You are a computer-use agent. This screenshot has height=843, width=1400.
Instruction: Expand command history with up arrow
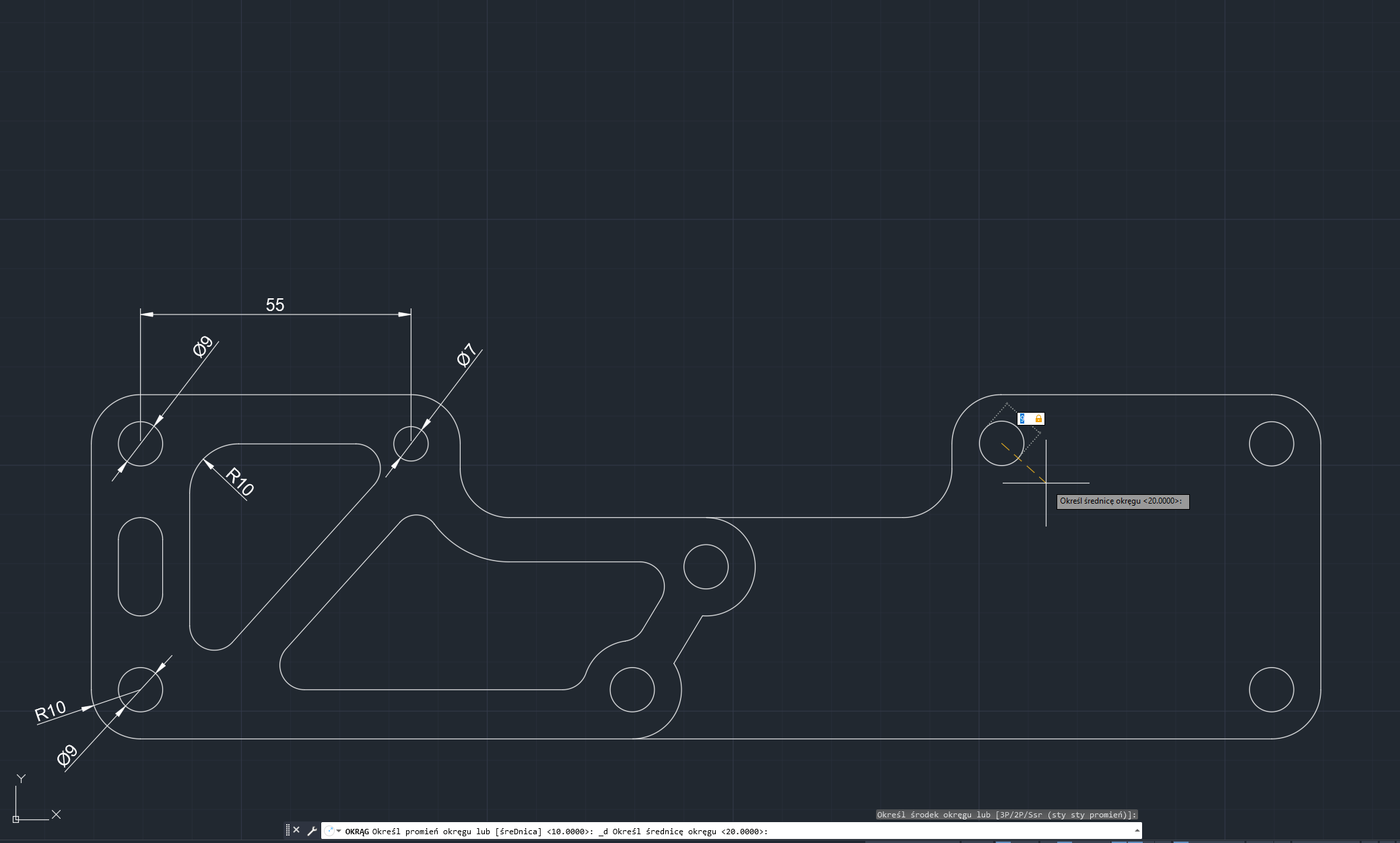[x=1137, y=830]
